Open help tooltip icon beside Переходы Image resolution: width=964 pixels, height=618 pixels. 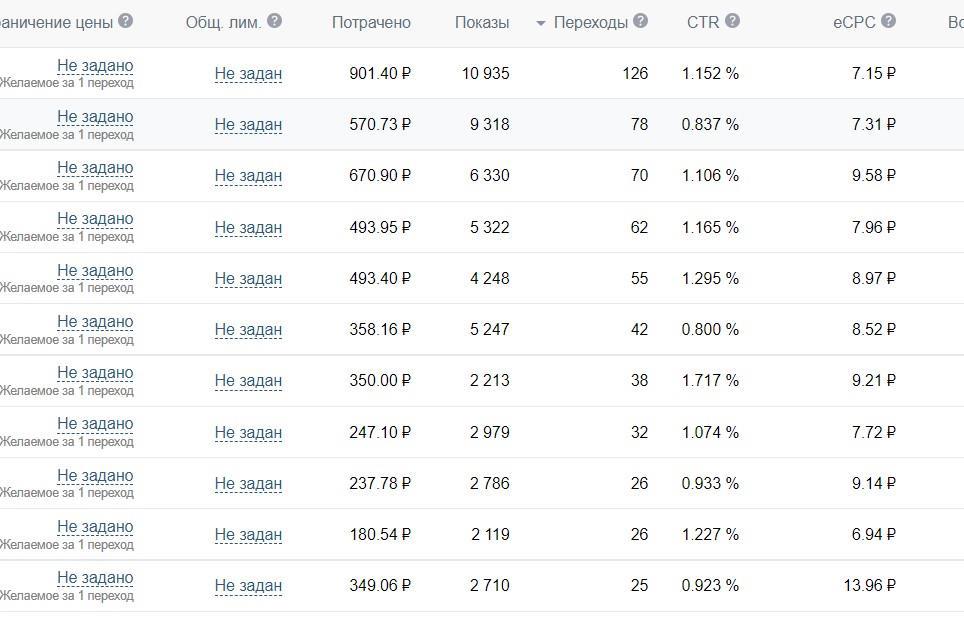(x=641, y=21)
